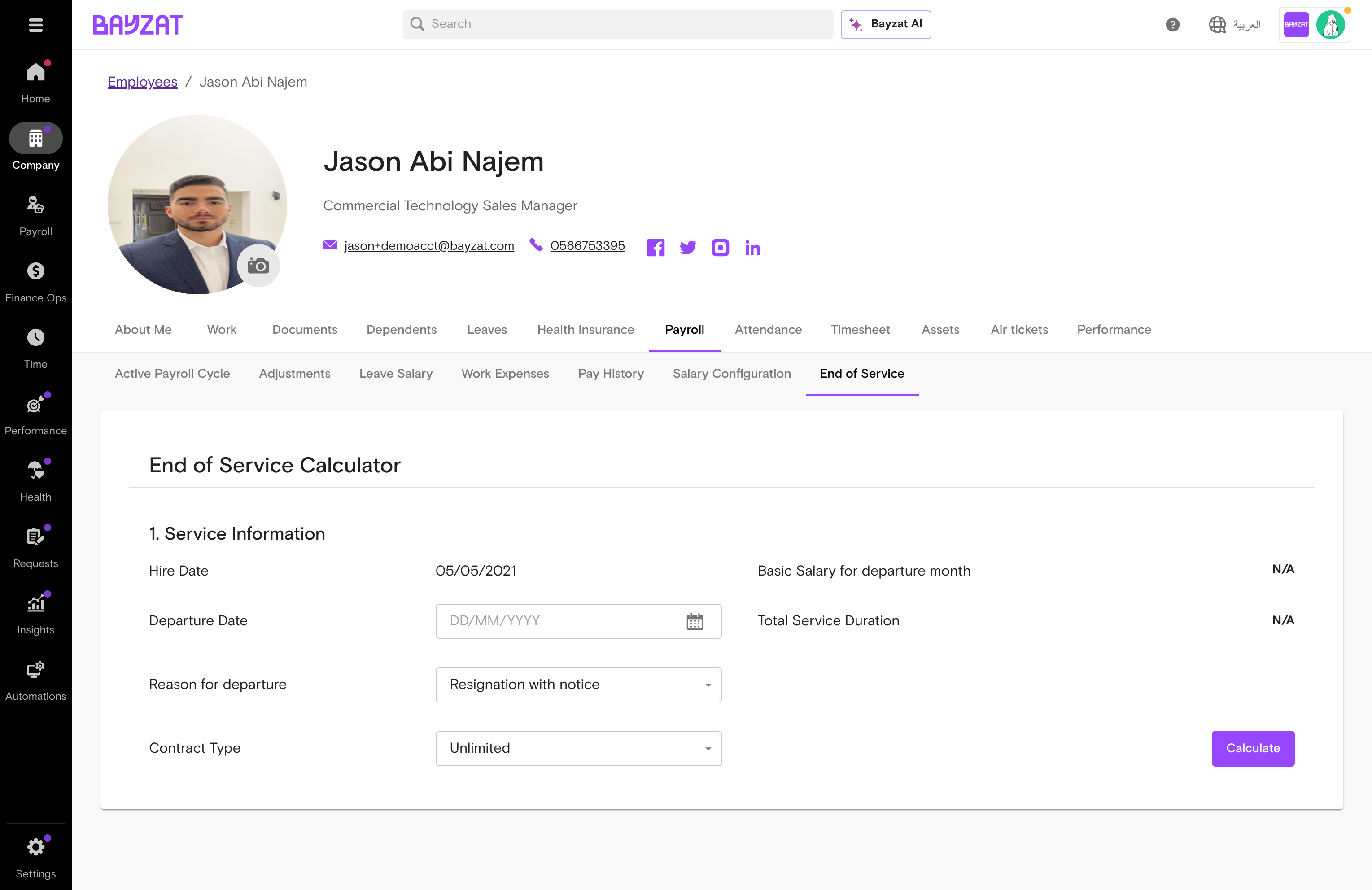Switch to the Salary Configuration sub-tab

pyautogui.click(x=732, y=374)
